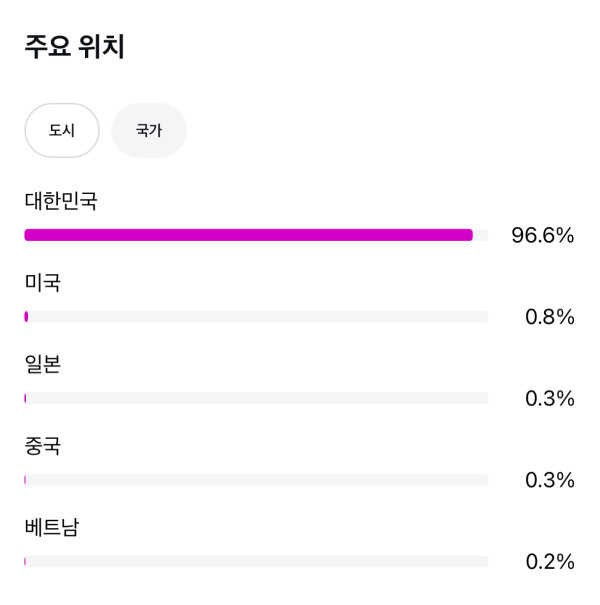The image size is (600, 605).
Task: Select the 0.3% value beside 중국
Action: point(550,481)
